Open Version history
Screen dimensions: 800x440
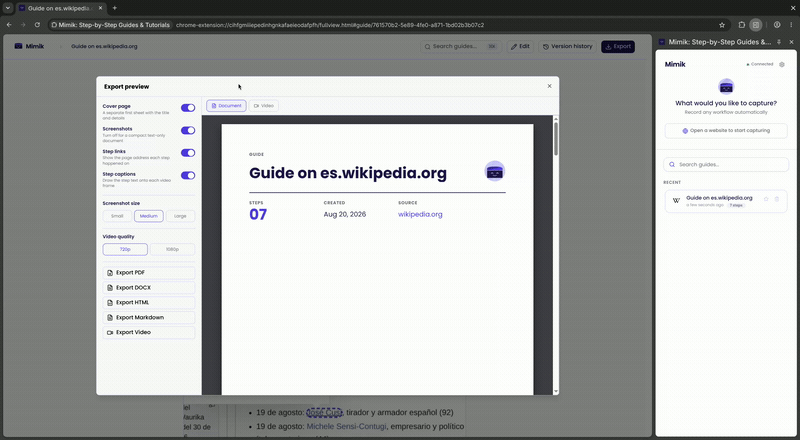pos(567,46)
